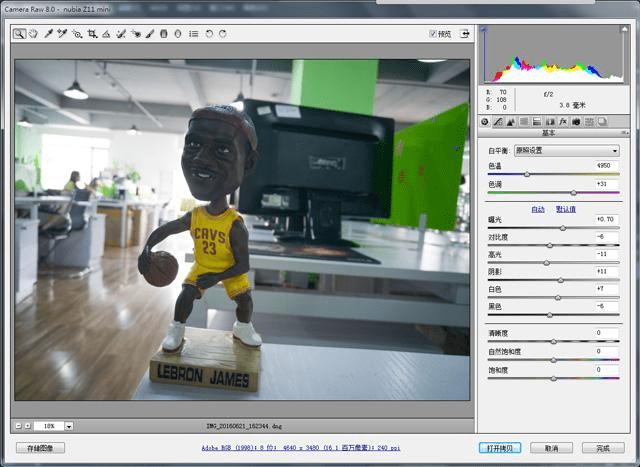The image size is (640, 467).
Task: Select the Crop tool
Action: click(x=92, y=34)
